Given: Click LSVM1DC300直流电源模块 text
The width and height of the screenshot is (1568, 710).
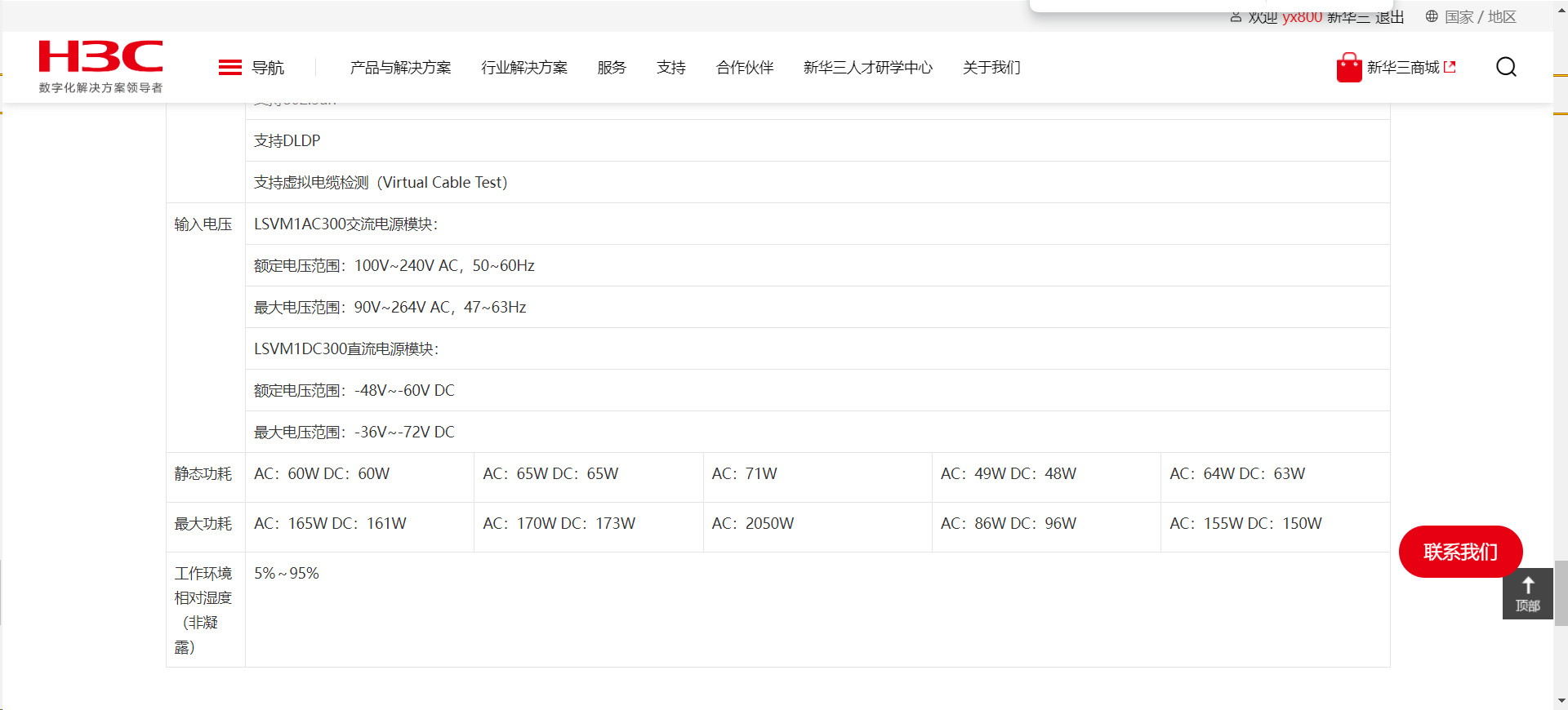Looking at the screenshot, I should [346, 349].
